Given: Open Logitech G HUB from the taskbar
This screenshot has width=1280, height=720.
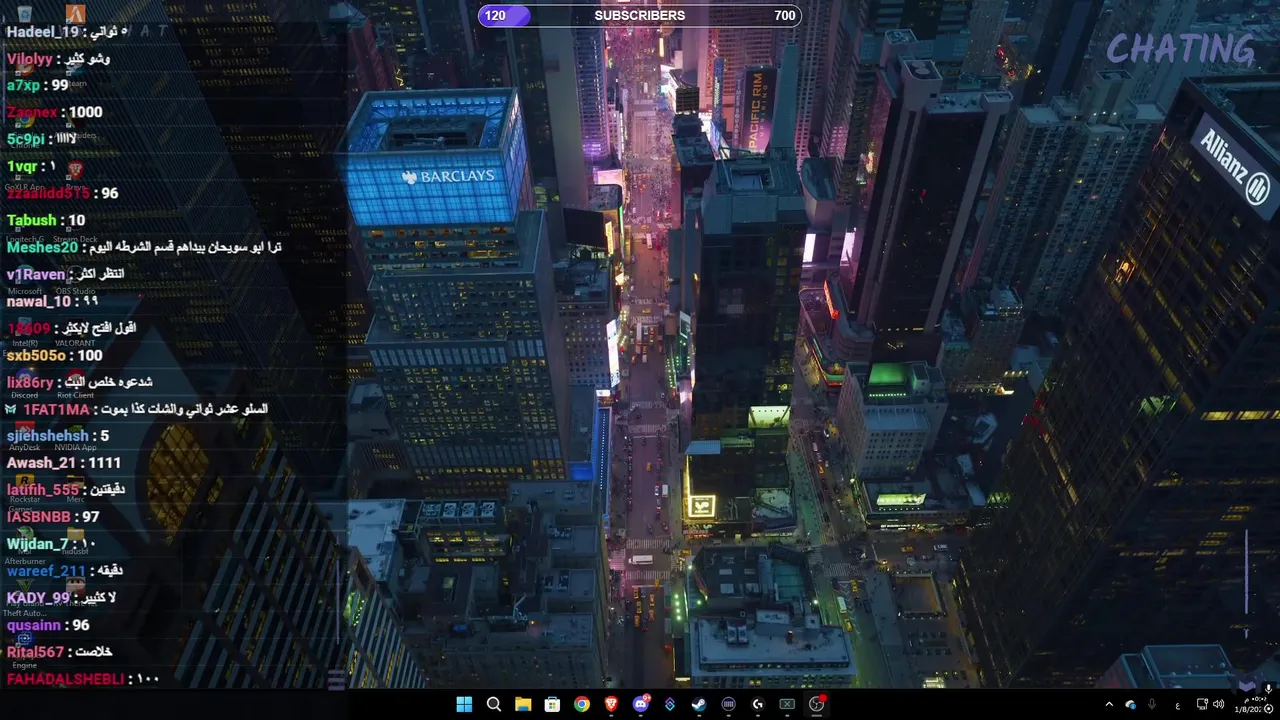Looking at the screenshot, I should [x=758, y=704].
